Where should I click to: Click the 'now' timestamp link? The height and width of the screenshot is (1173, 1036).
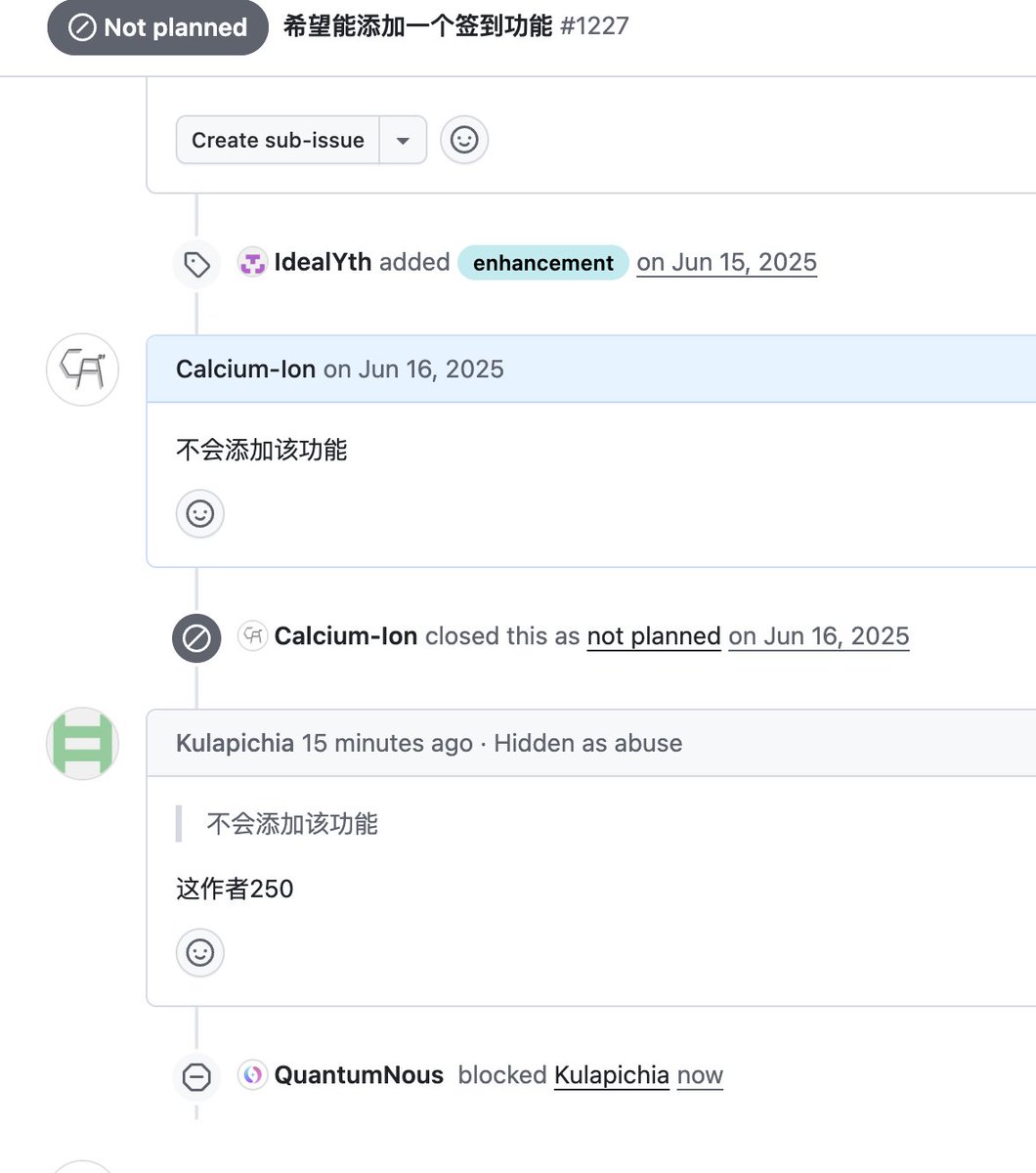700,1075
